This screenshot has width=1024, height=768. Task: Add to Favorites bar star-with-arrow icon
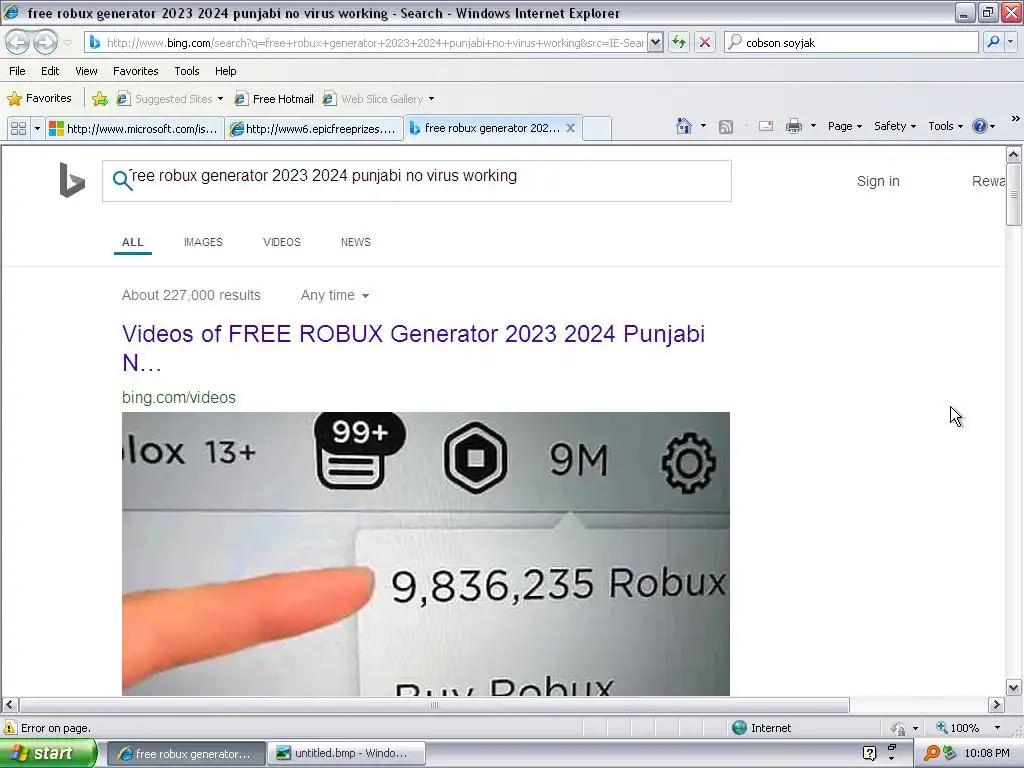(x=100, y=99)
